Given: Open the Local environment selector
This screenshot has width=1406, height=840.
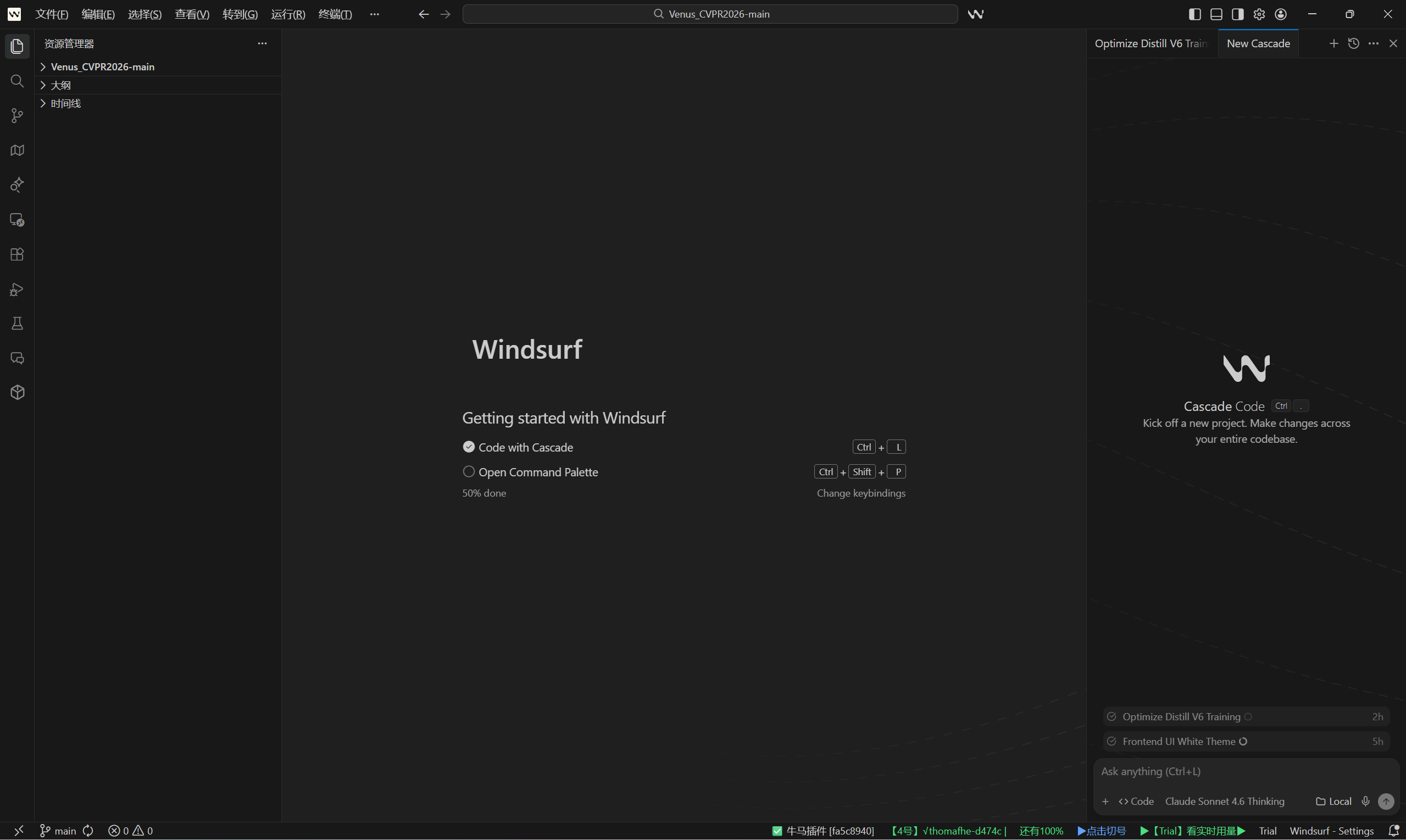Looking at the screenshot, I should click(x=1333, y=802).
